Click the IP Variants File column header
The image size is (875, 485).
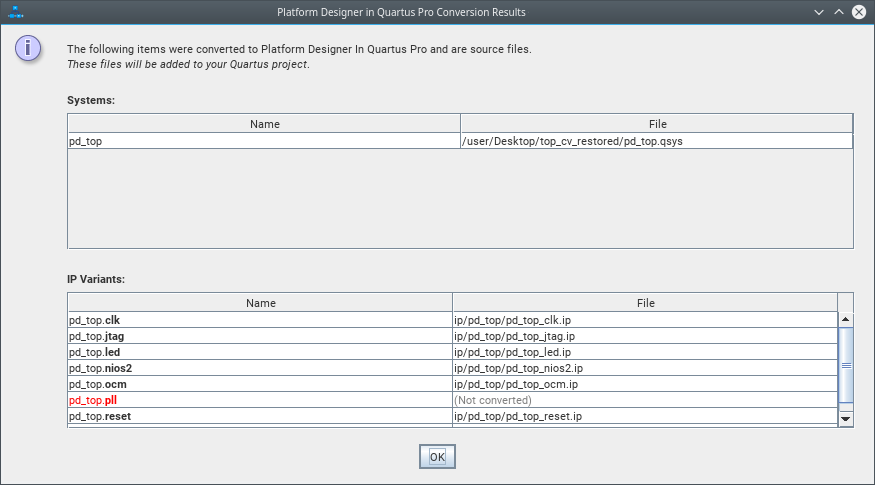(x=645, y=303)
